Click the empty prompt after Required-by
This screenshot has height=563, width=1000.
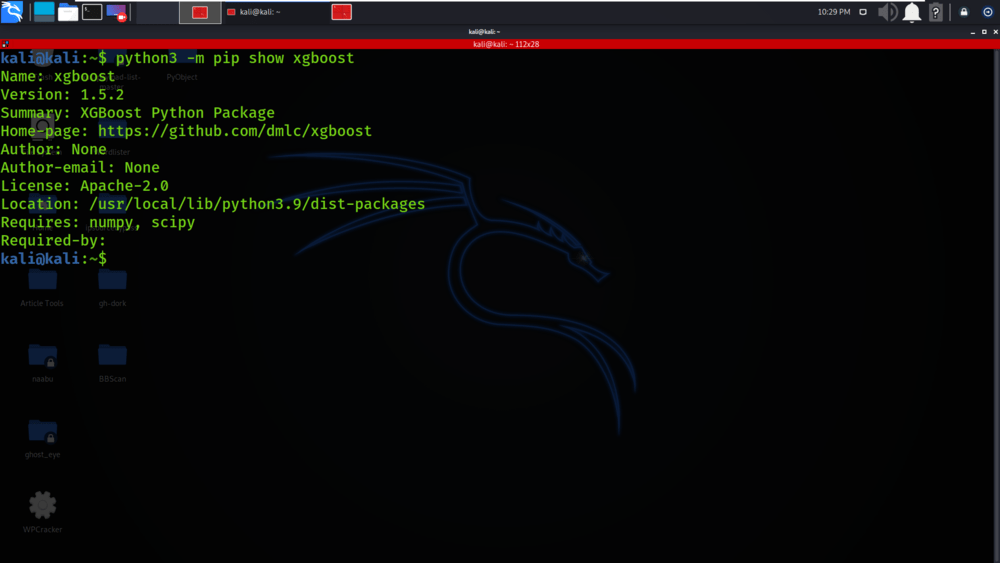pyautogui.click(x=54, y=259)
